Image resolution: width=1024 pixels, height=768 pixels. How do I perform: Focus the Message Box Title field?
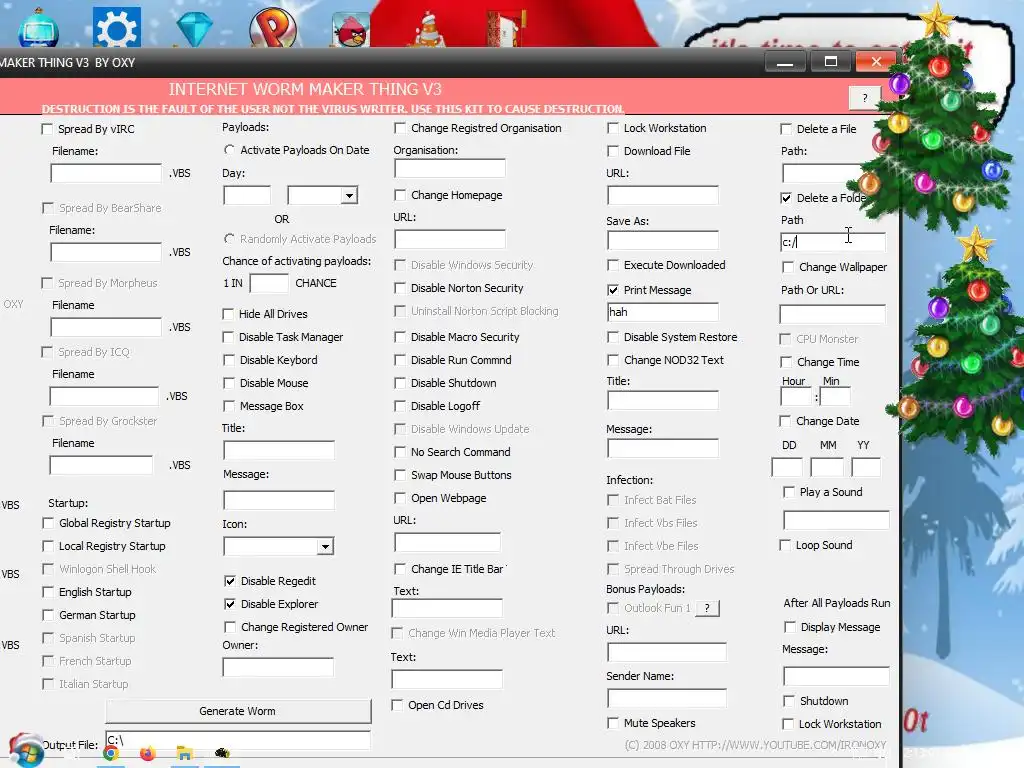click(x=279, y=450)
